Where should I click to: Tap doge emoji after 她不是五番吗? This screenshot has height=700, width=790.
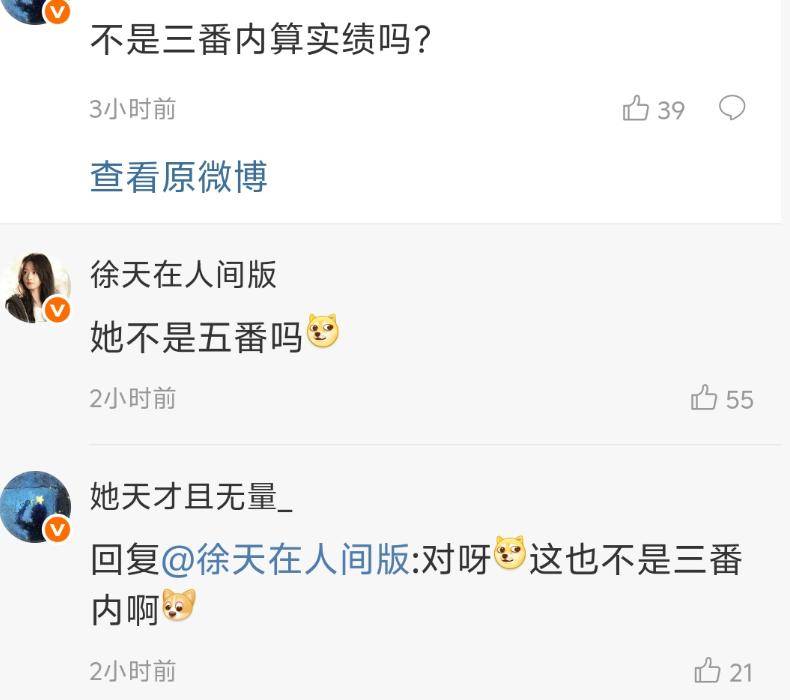(323, 331)
